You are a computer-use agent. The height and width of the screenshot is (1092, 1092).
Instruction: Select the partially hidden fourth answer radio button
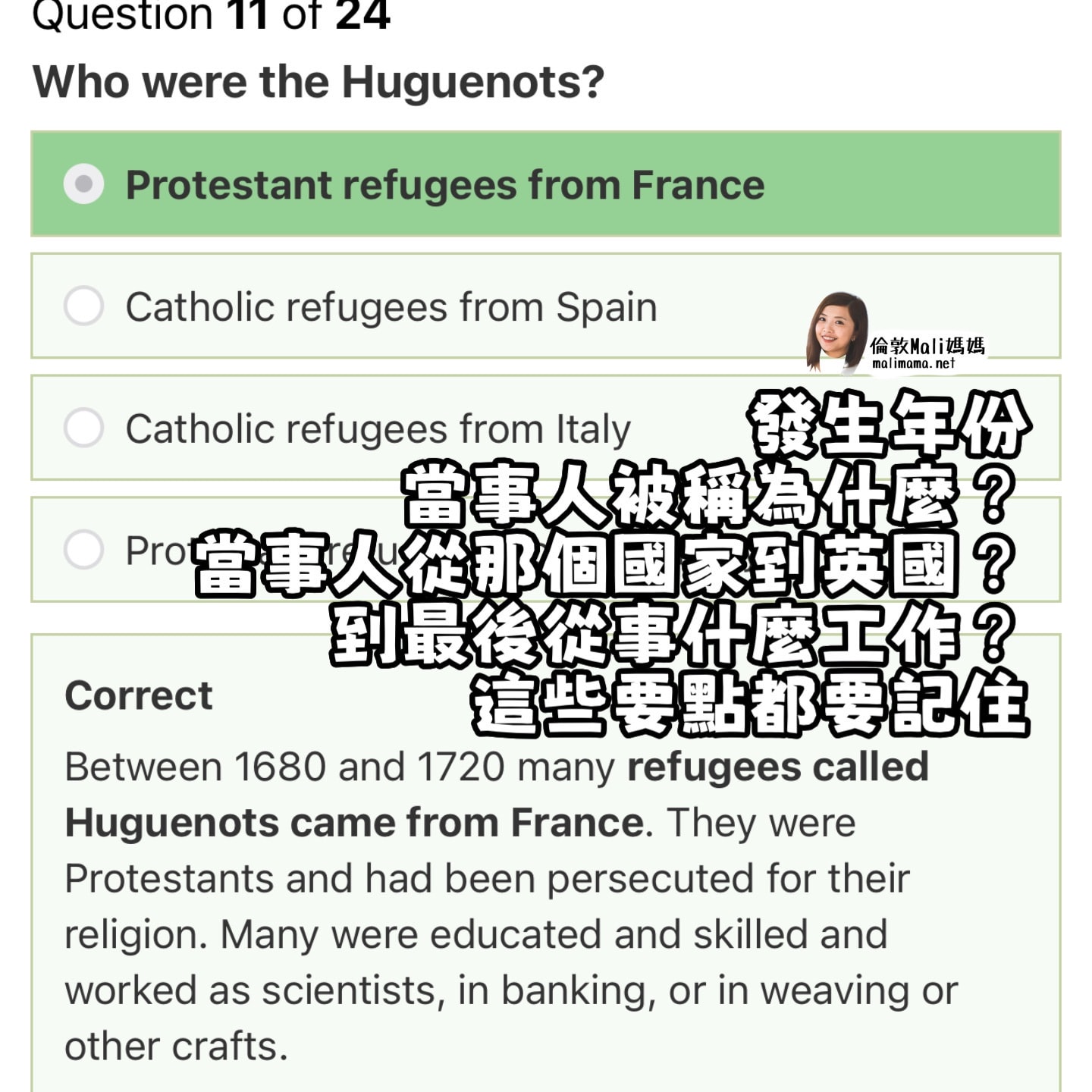[84, 550]
